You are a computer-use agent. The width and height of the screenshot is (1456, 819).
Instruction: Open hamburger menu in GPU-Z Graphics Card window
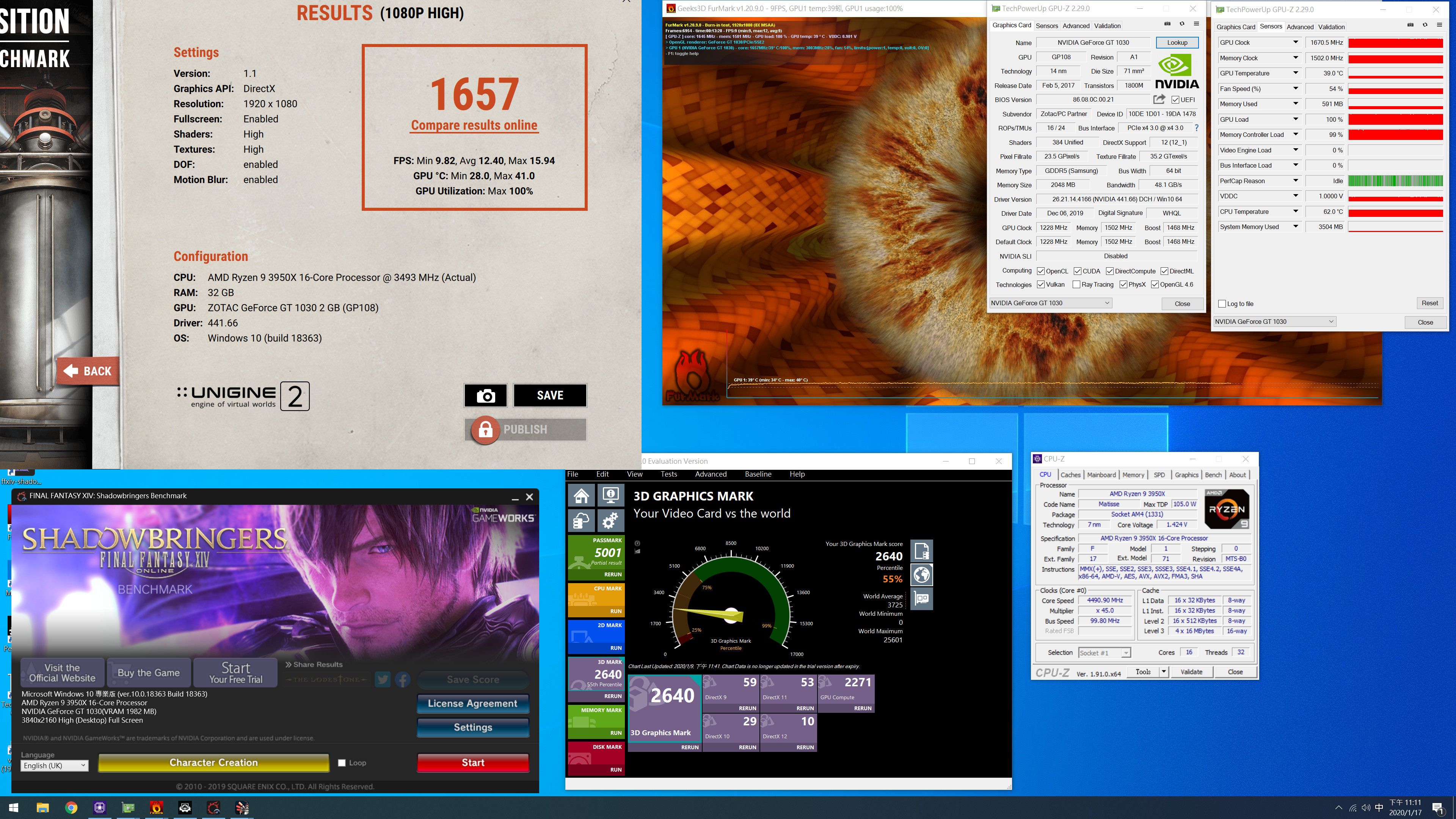(x=1197, y=24)
